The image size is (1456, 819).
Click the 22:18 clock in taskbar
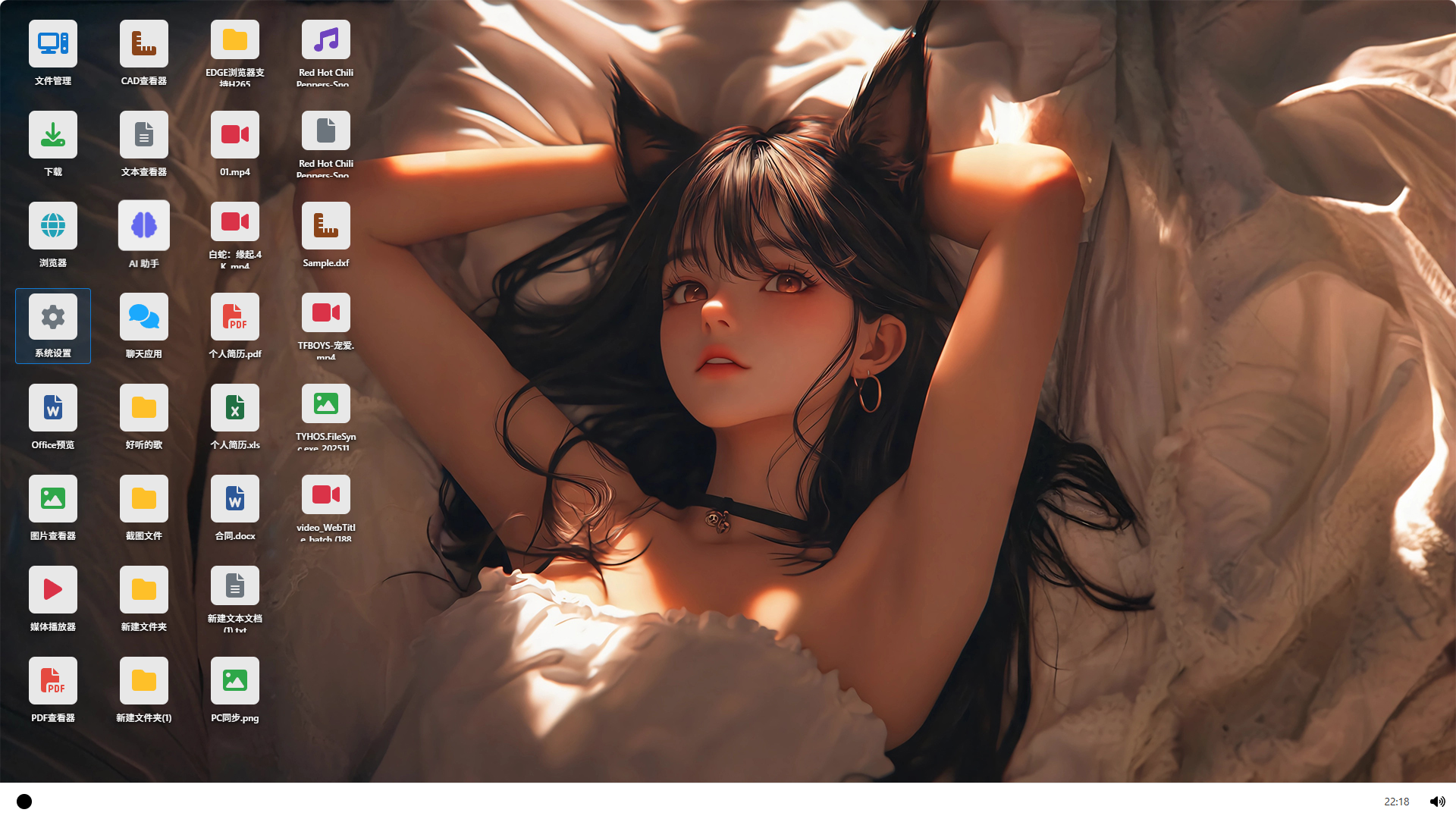click(1396, 802)
